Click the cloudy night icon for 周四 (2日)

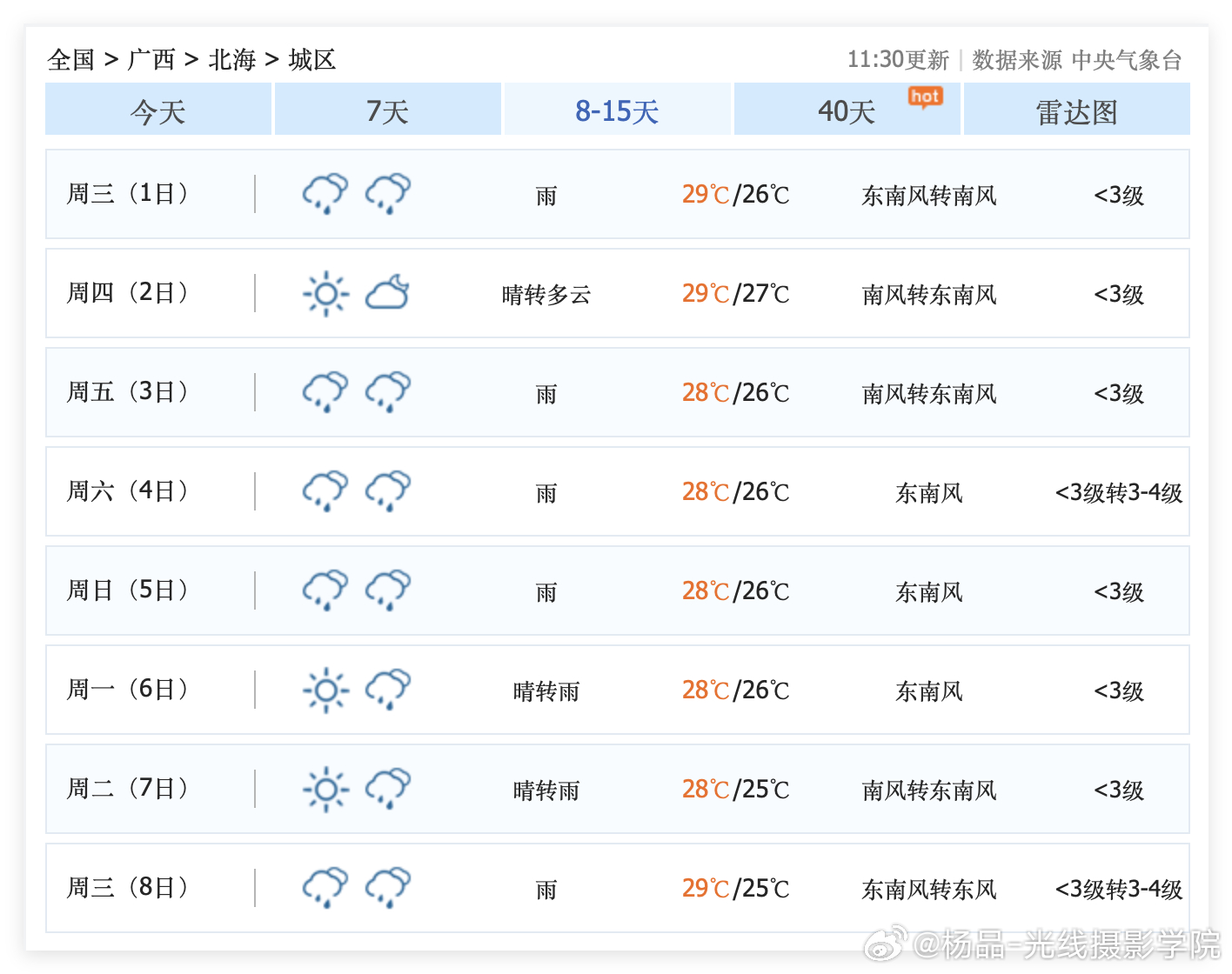click(387, 293)
